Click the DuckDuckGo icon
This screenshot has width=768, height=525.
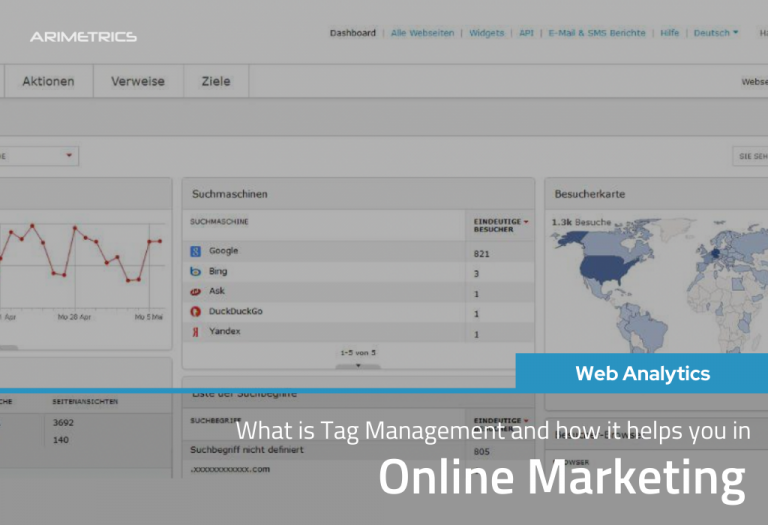196,312
